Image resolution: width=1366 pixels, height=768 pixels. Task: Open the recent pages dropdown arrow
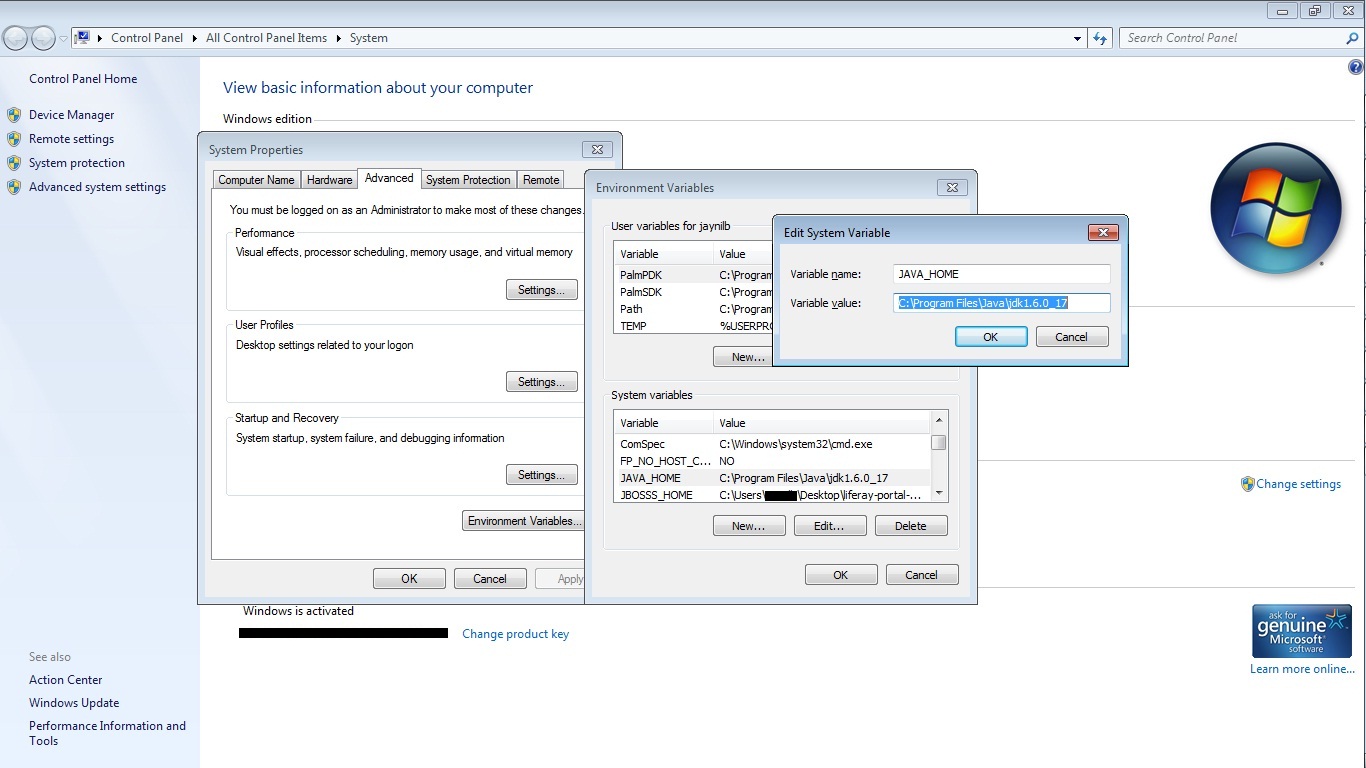63,39
